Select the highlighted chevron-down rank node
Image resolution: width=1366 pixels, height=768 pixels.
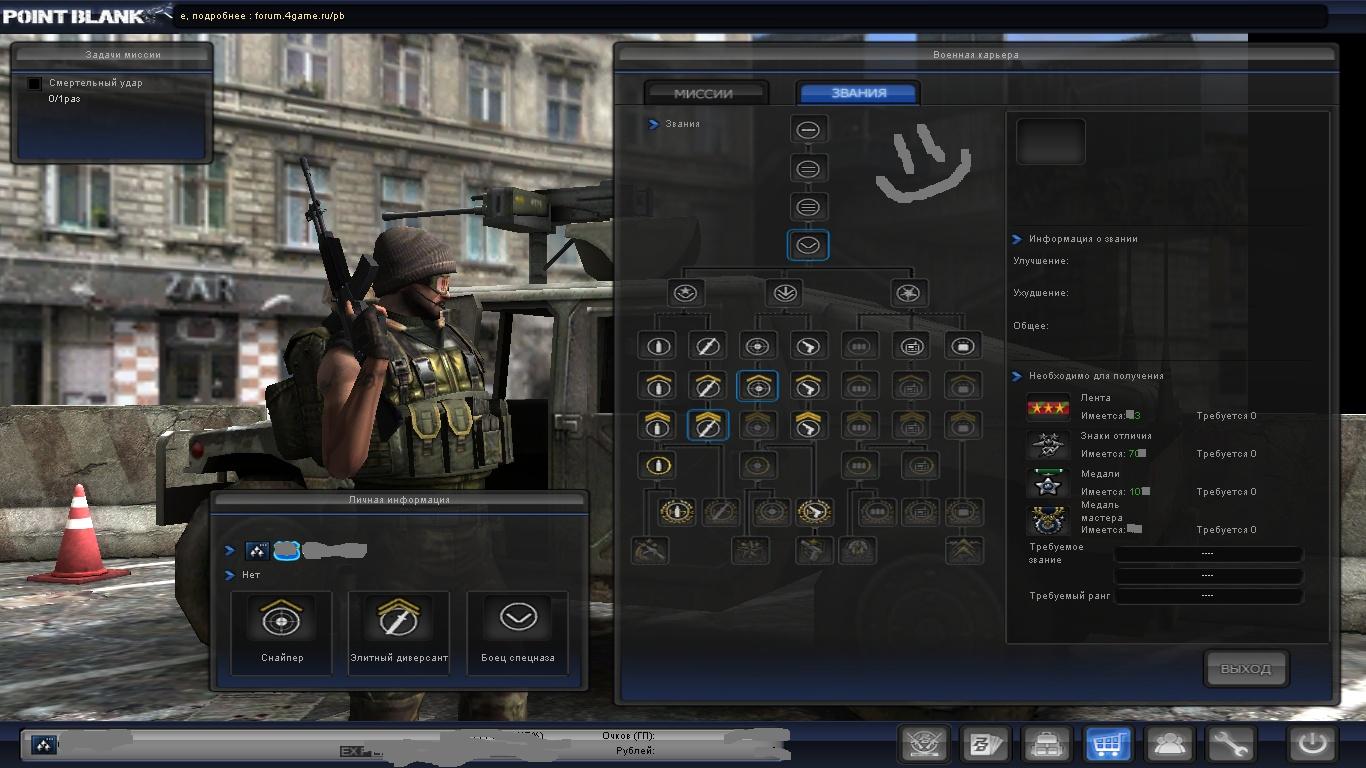tap(808, 246)
